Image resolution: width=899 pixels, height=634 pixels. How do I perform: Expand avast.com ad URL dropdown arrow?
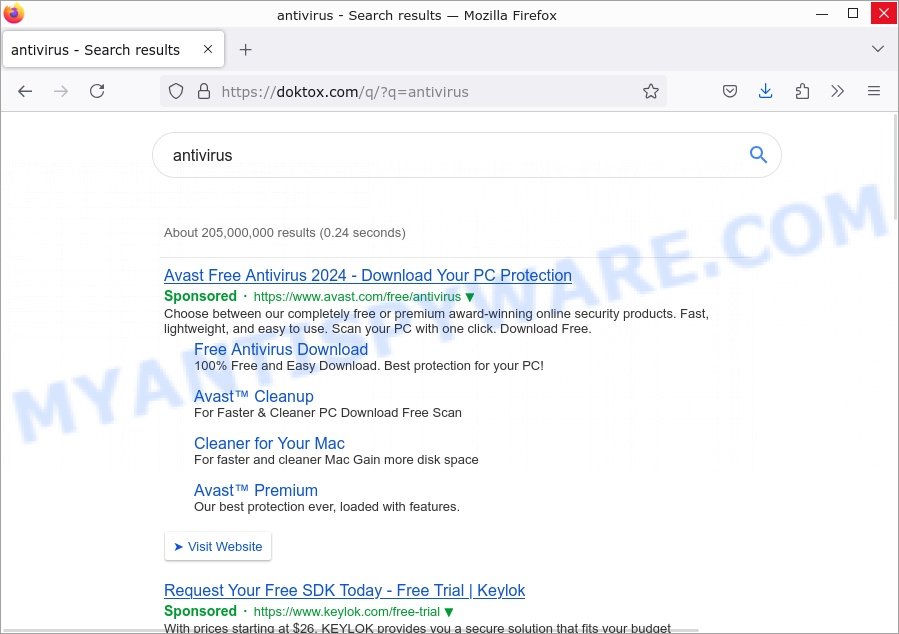[x=470, y=297]
